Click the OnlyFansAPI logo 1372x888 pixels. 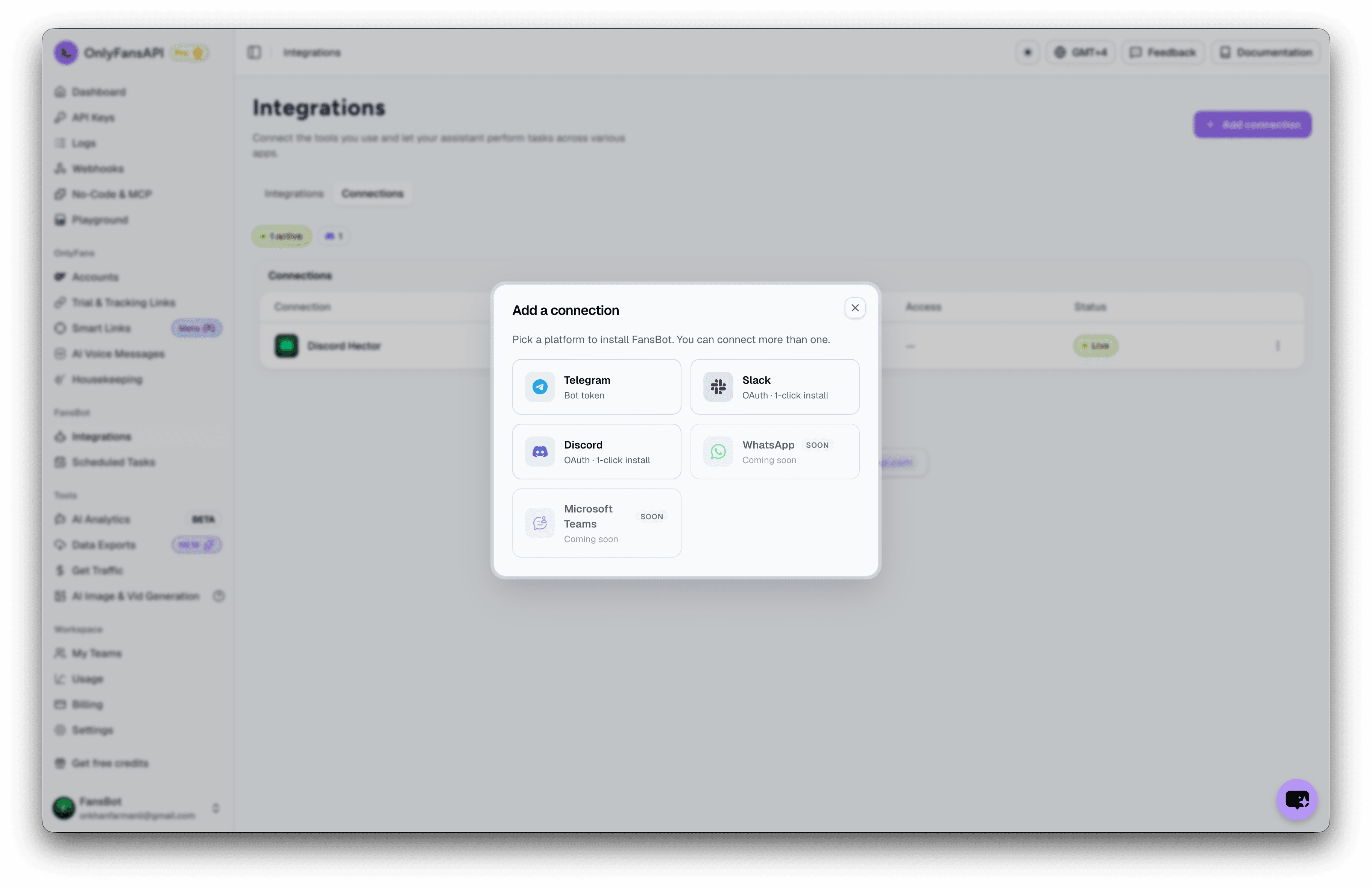[x=66, y=52]
